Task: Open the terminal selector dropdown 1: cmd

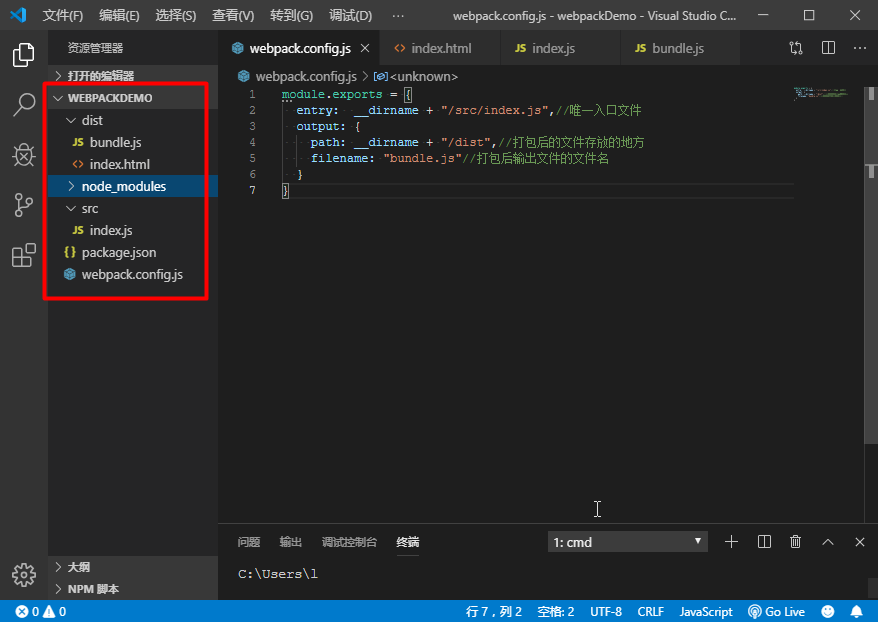Action: [627, 542]
